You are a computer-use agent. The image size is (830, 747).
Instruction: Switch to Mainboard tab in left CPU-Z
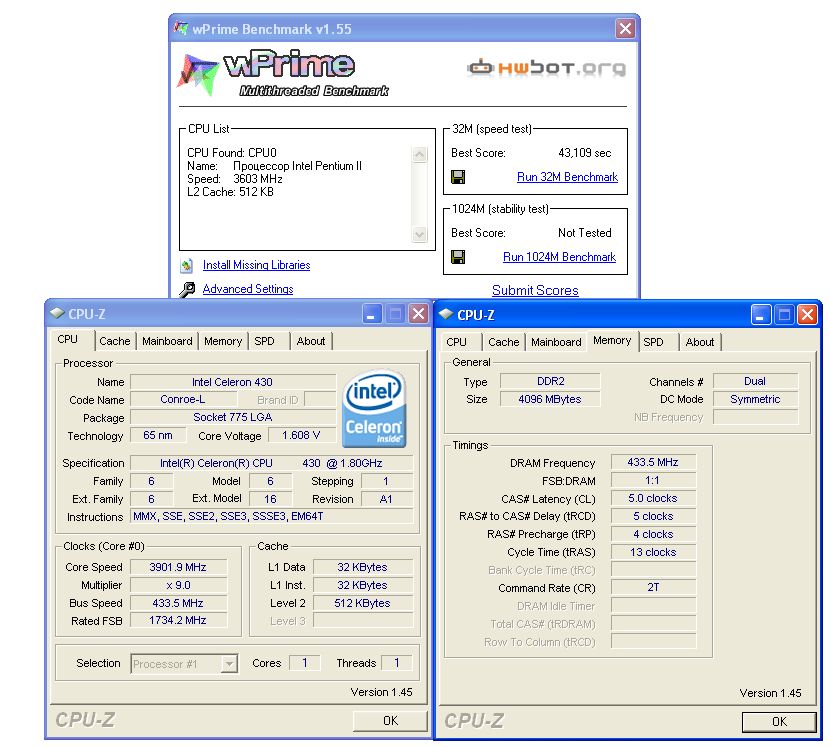tap(167, 341)
